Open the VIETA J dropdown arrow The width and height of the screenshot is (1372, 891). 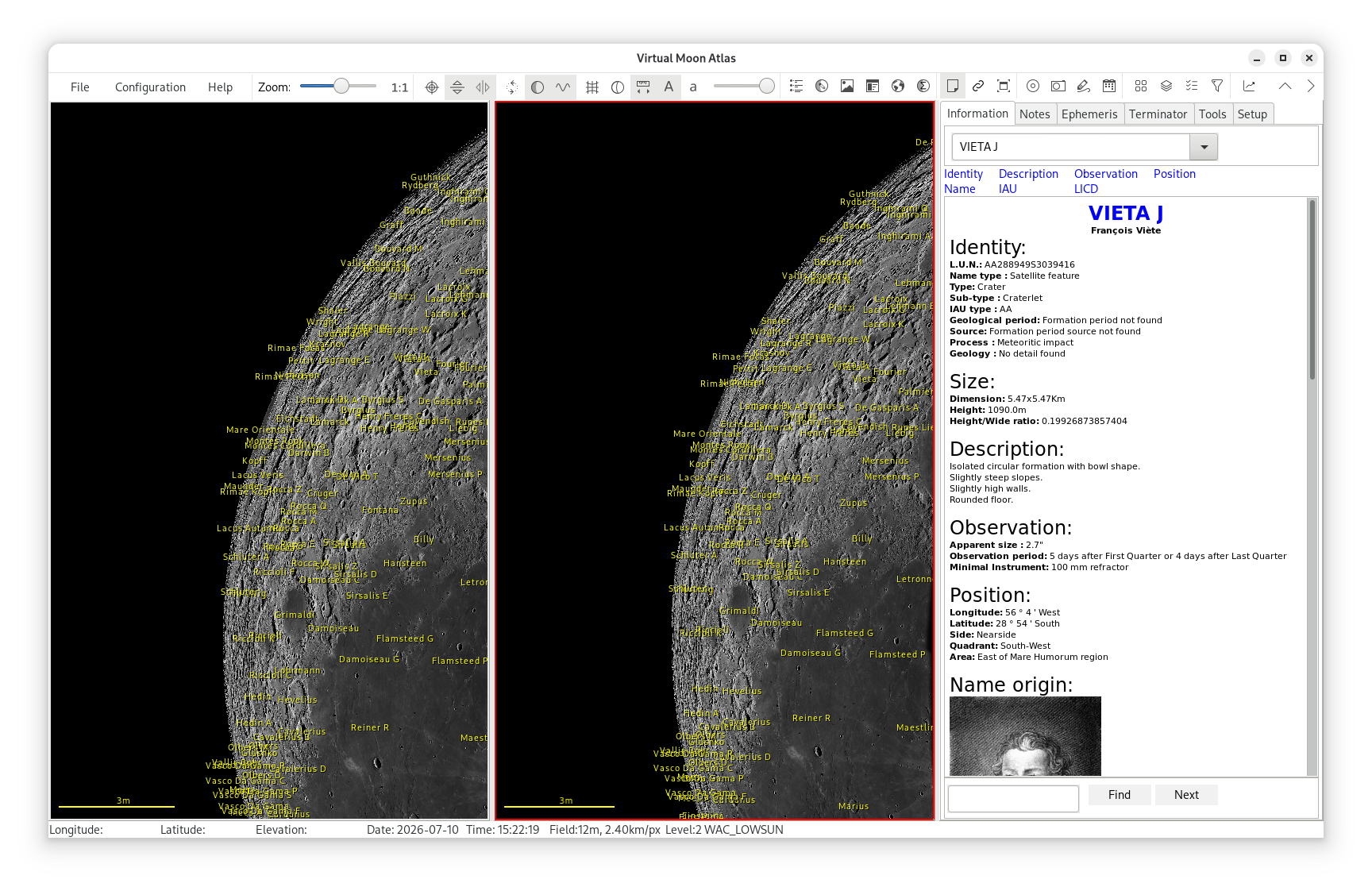[x=1204, y=147]
